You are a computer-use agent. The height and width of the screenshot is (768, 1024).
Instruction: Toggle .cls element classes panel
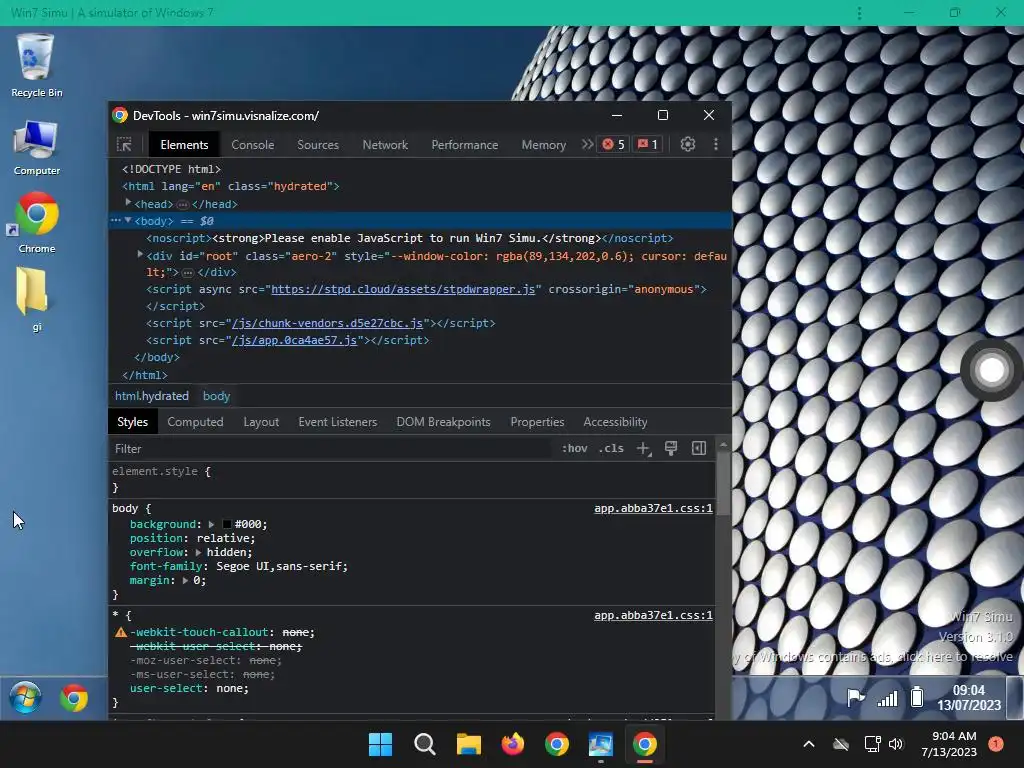[611, 449]
